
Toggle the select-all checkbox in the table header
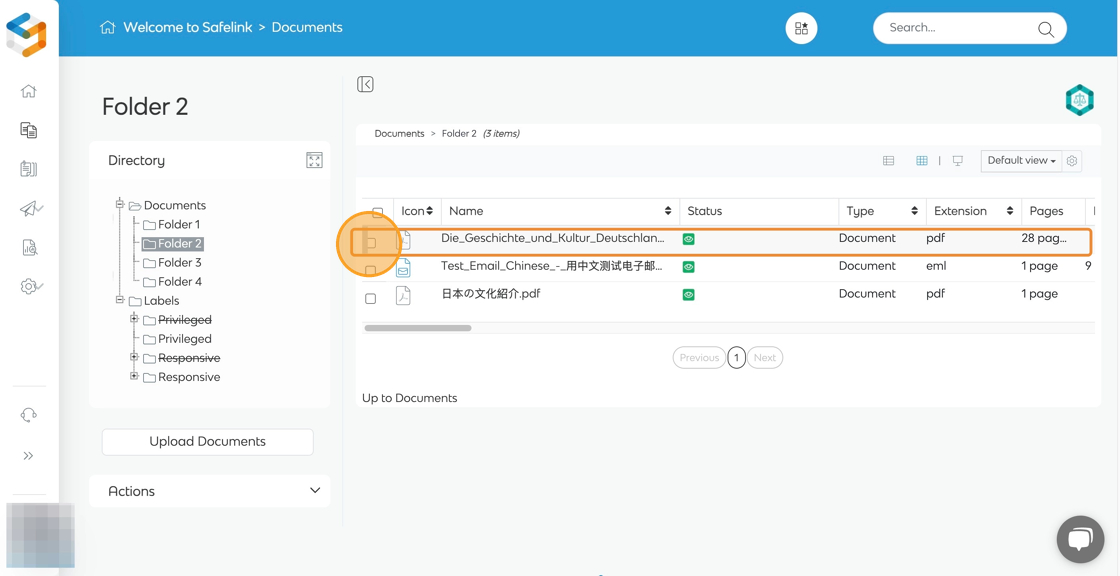[x=377, y=212]
